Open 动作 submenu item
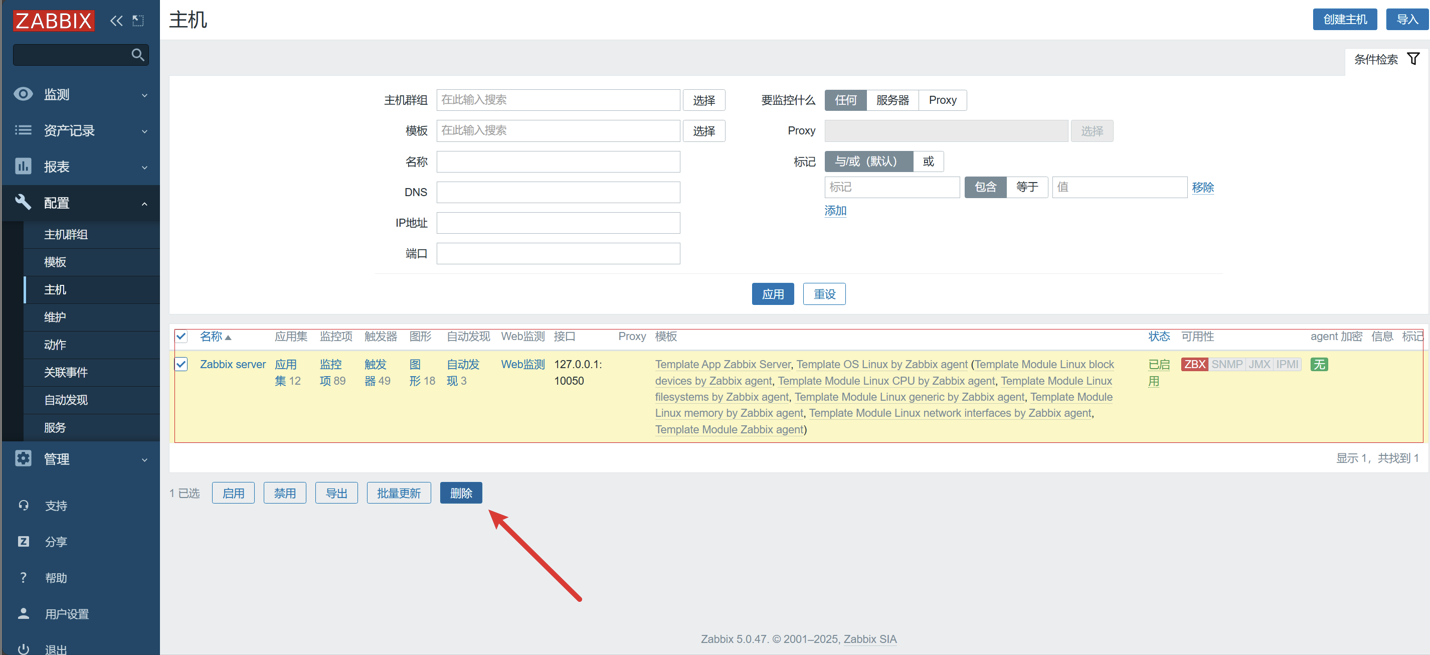Image resolution: width=1430 pixels, height=655 pixels. [55, 345]
